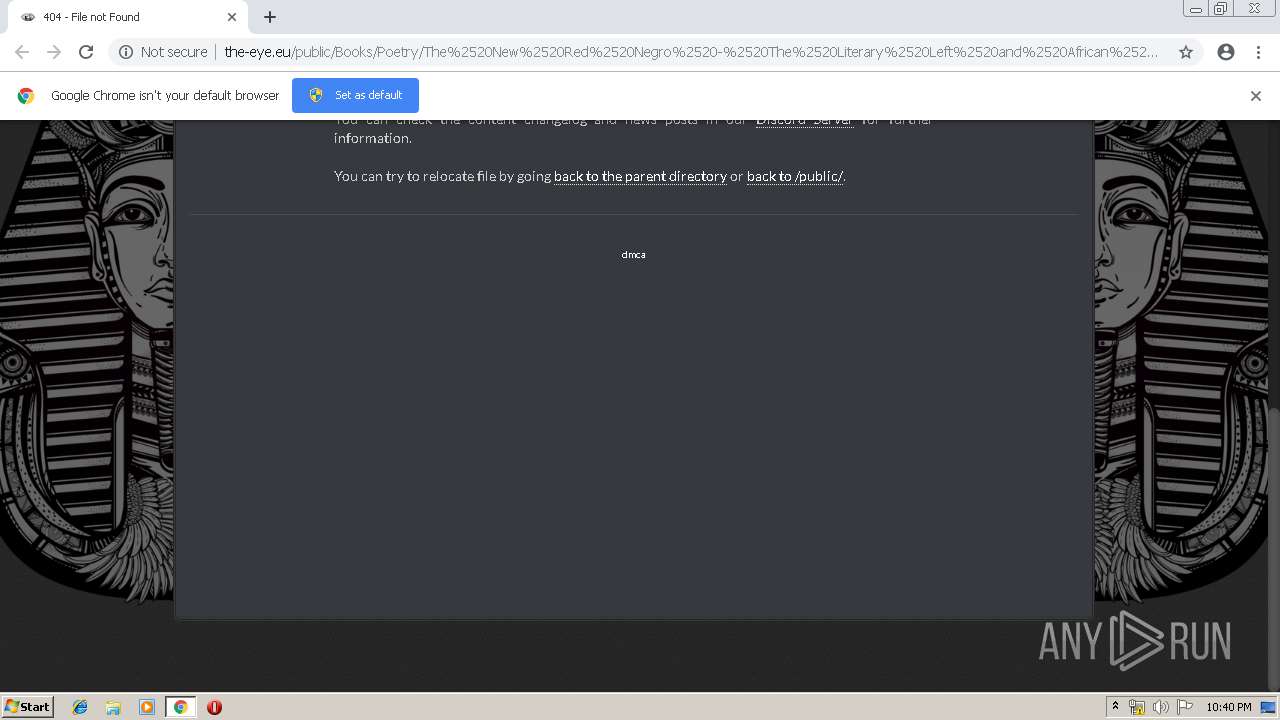Open the Chrome three-dot menu

coord(1258,52)
